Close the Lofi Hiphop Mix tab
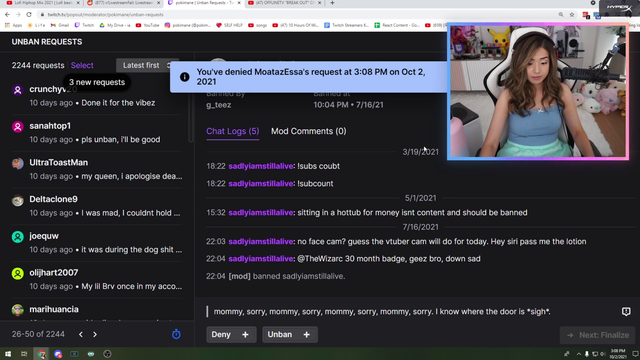Image resolution: width=640 pixels, height=360 pixels. (x=78, y=3)
